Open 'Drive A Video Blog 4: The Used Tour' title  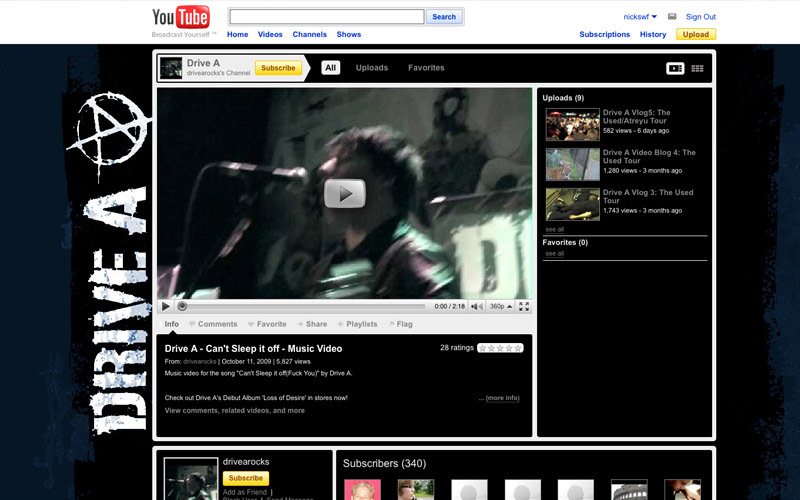pos(649,157)
